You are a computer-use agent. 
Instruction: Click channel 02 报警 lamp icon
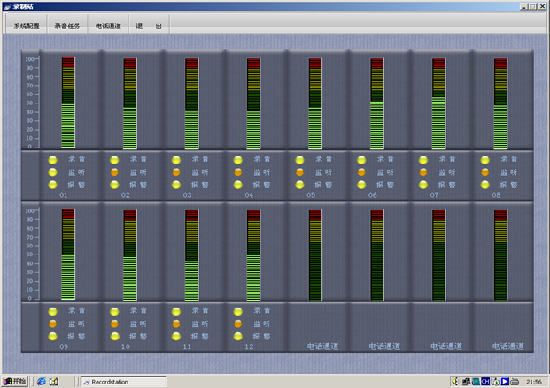point(115,185)
